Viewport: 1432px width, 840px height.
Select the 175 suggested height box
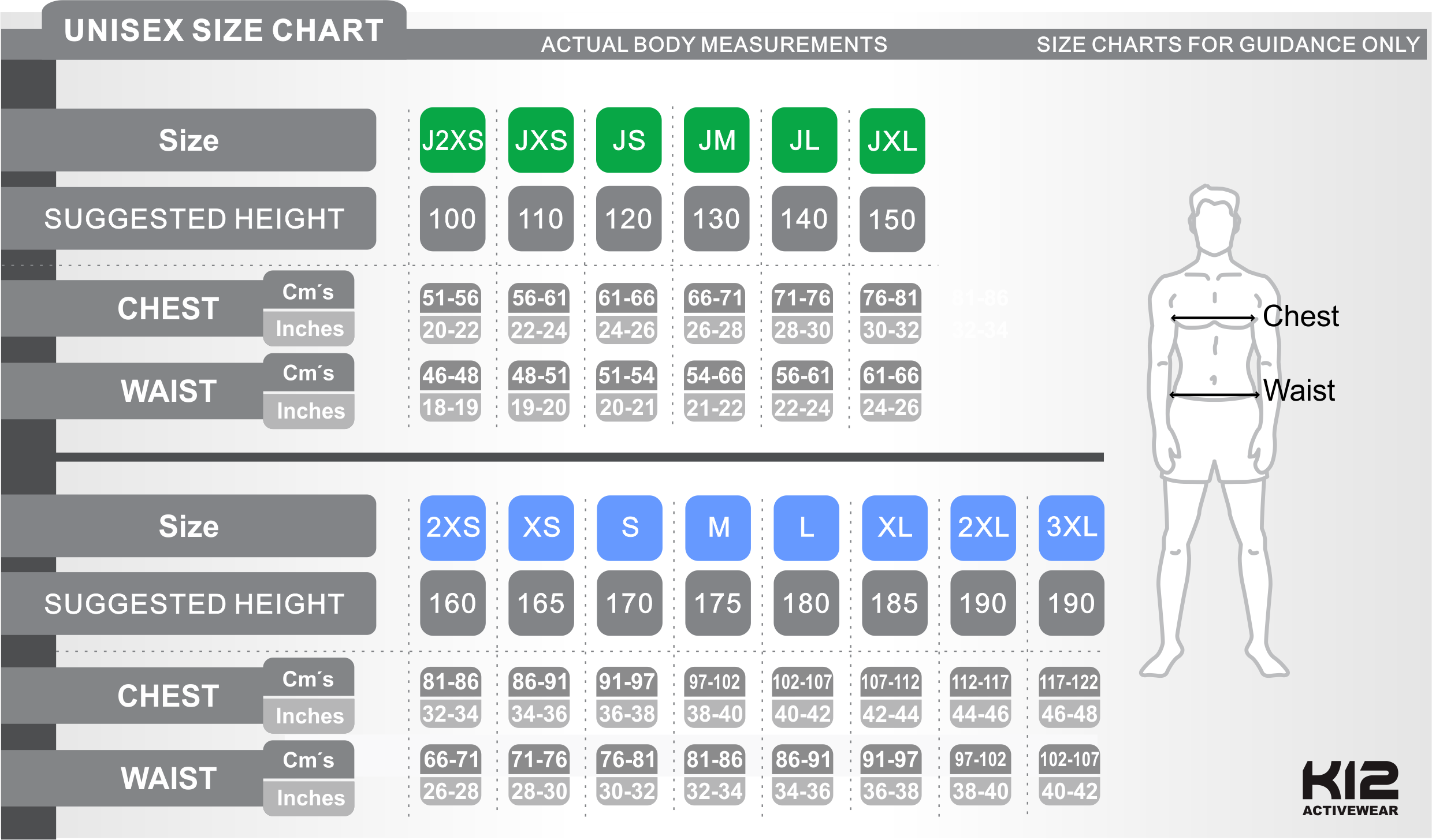[x=717, y=603]
